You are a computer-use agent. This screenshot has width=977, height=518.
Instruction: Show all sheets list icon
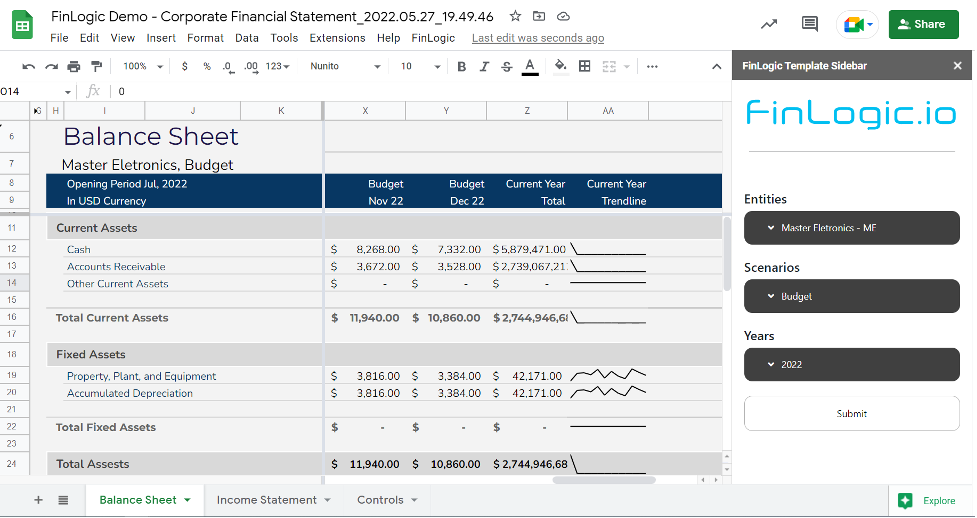pyautogui.click(x=63, y=500)
